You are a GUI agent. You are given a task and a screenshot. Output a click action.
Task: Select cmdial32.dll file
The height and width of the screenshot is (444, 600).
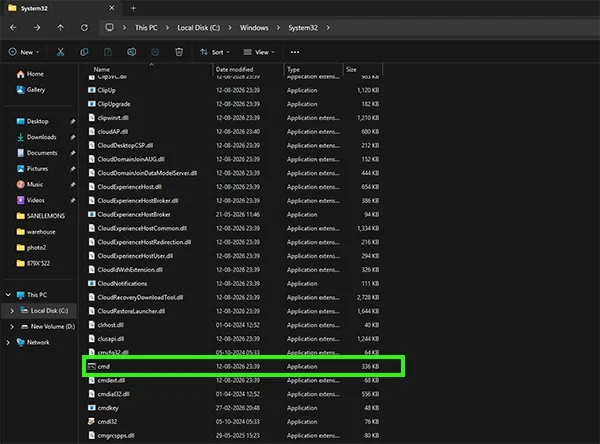tap(233, 394)
